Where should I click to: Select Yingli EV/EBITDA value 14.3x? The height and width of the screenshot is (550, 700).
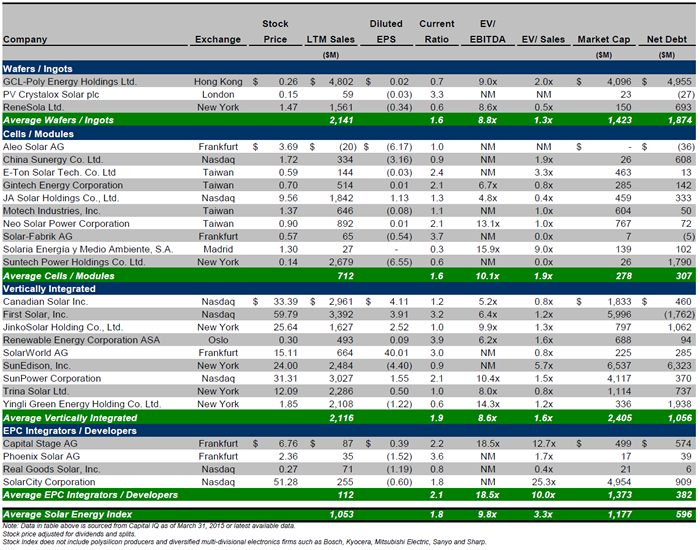488,404
